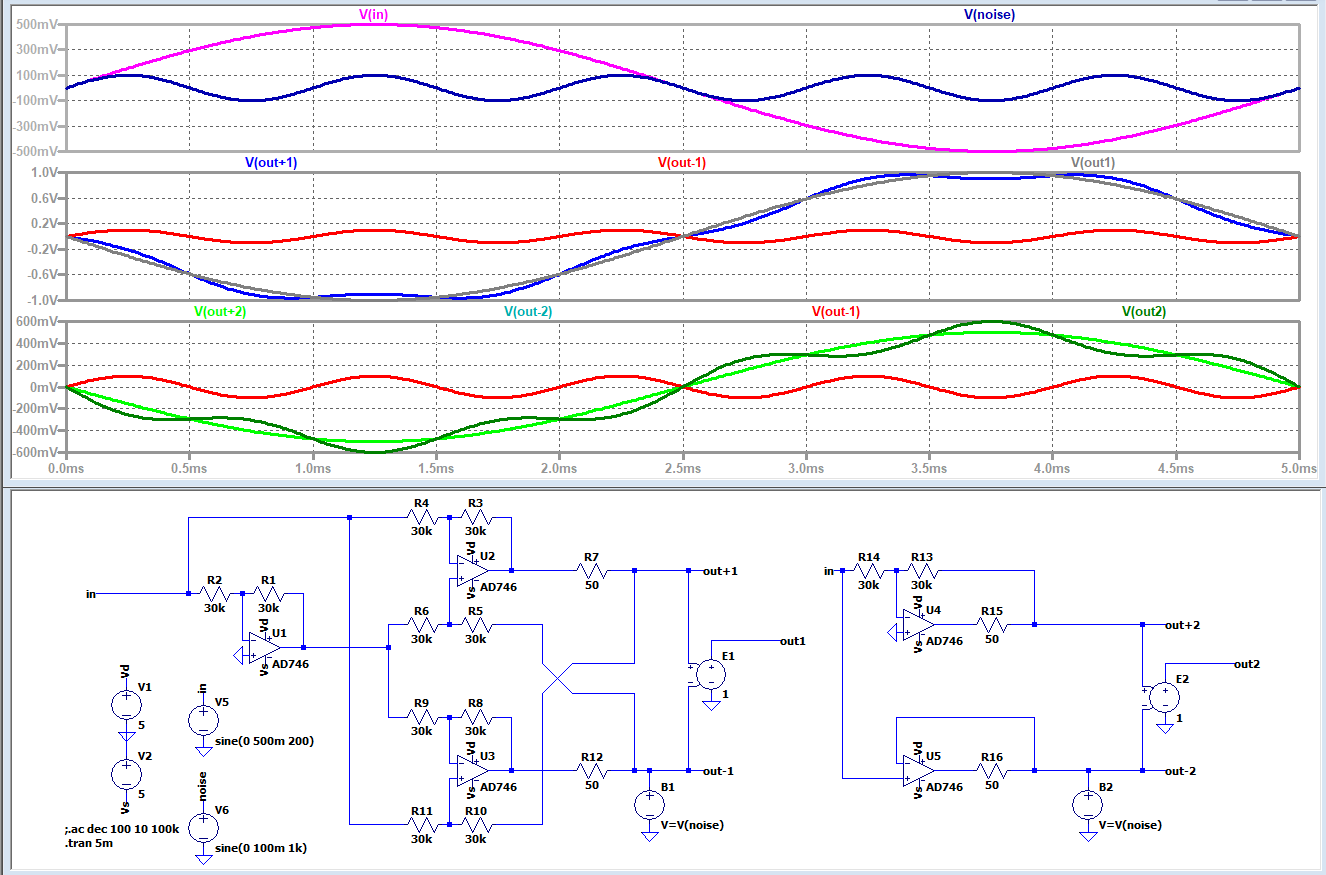Click resistor R4 symbol
This screenshot has width=1326, height=875.
click(x=421, y=517)
